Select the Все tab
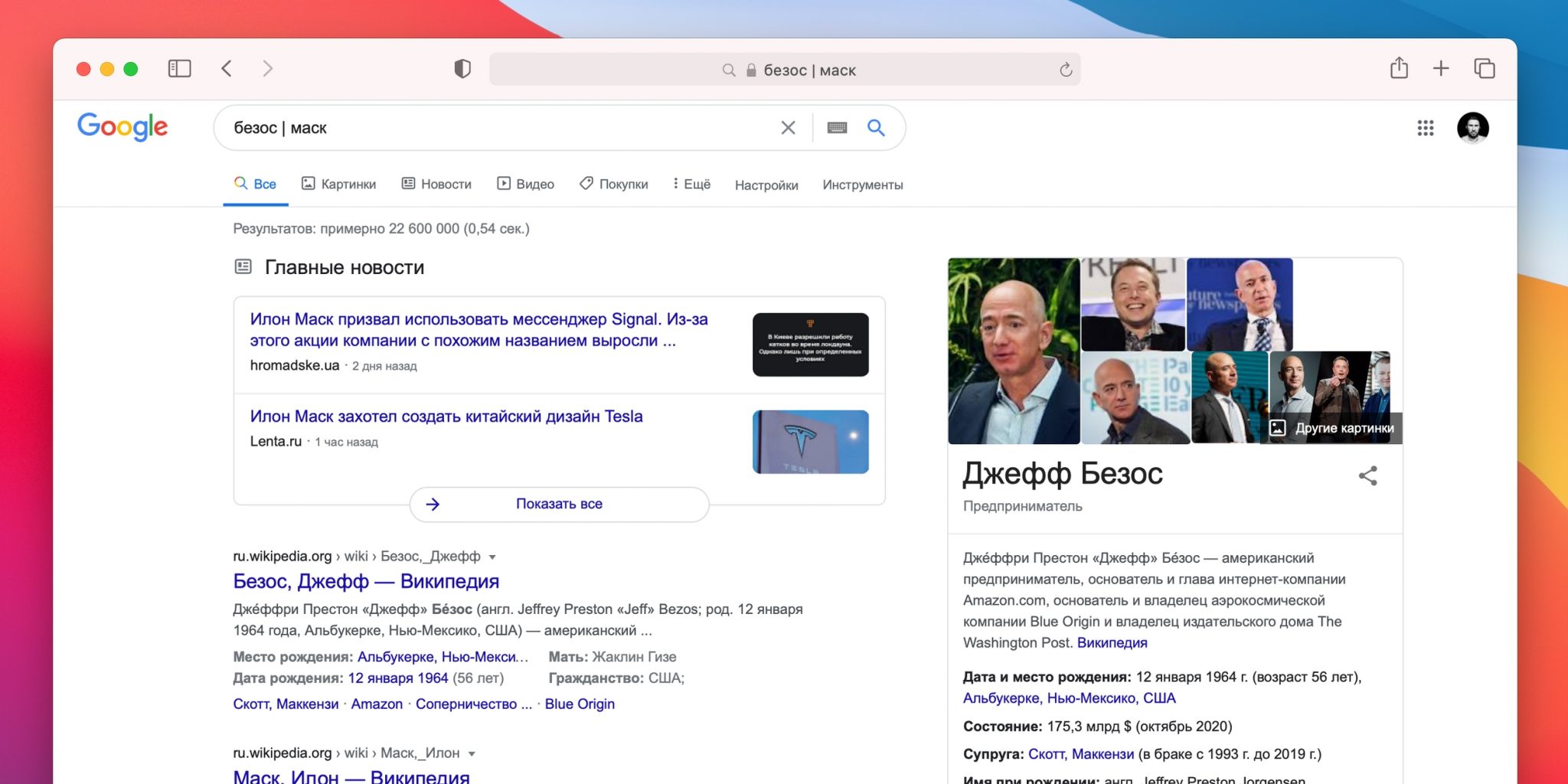The image size is (1568, 784). [x=256, y=184]
